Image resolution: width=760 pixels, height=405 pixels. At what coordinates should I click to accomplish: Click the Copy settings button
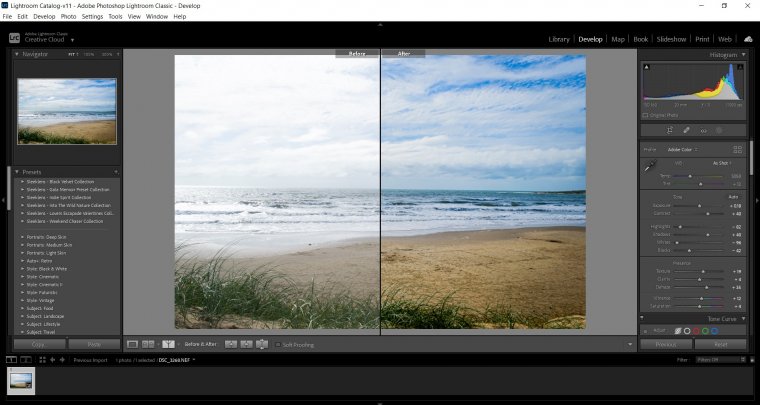[x=39, y=344]
